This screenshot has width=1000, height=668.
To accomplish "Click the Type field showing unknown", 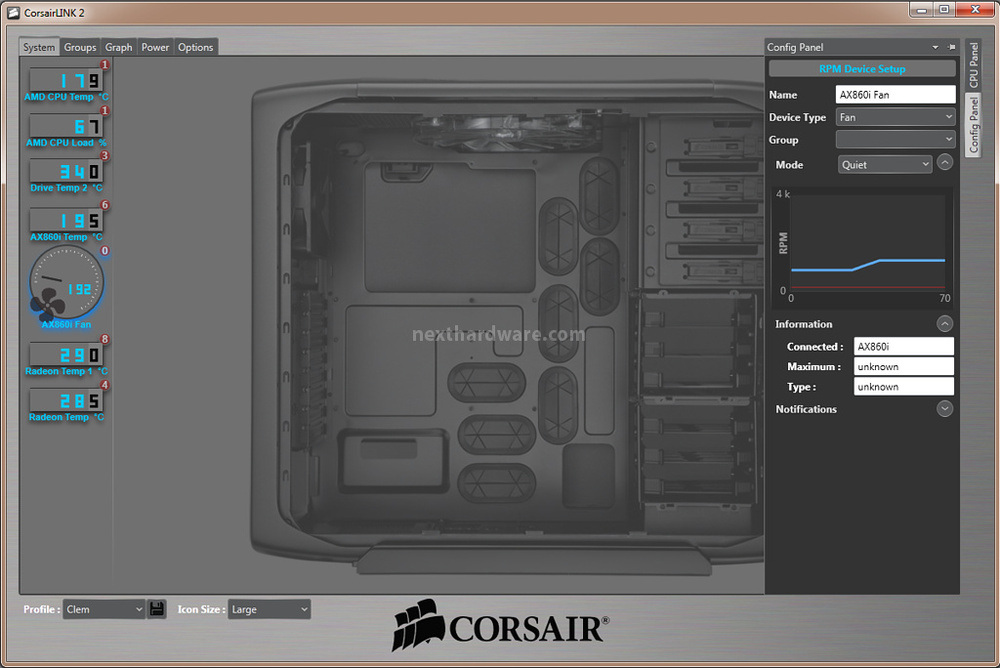I will pyautogui.click(x=903, y=387).
